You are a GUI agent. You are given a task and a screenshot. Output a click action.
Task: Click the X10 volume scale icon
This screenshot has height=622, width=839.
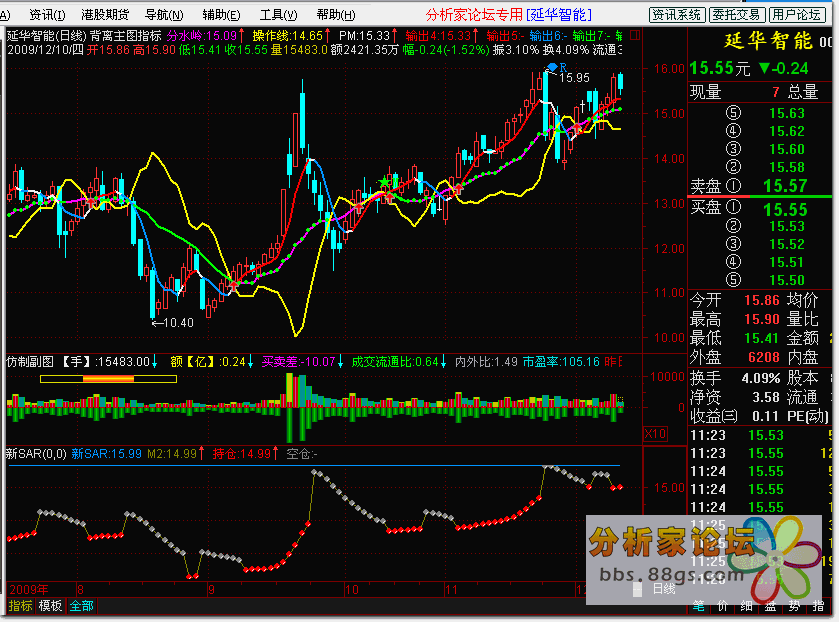click(655, 434)
